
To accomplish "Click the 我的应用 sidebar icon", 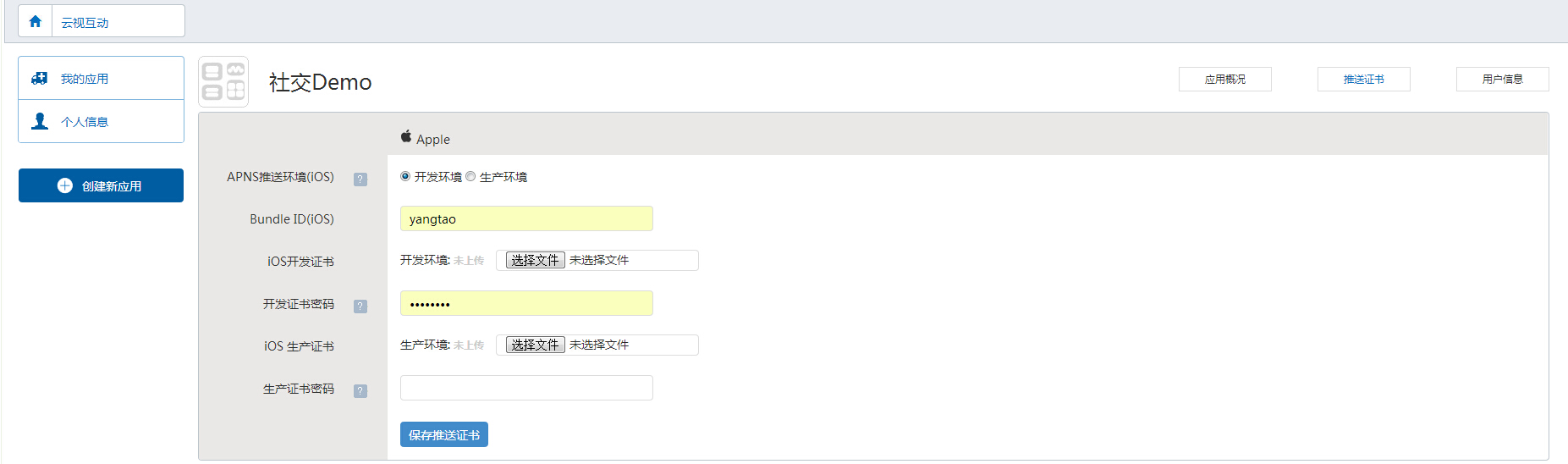I will coord(39,79).
